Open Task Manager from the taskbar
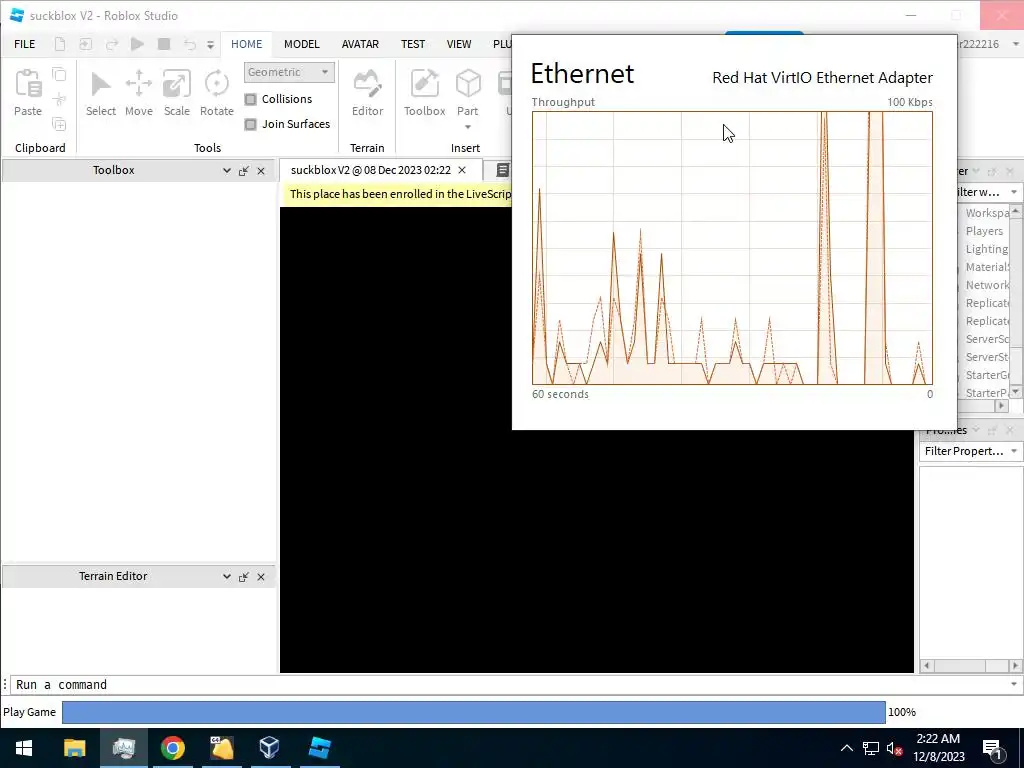 click(x=123, y=748)
